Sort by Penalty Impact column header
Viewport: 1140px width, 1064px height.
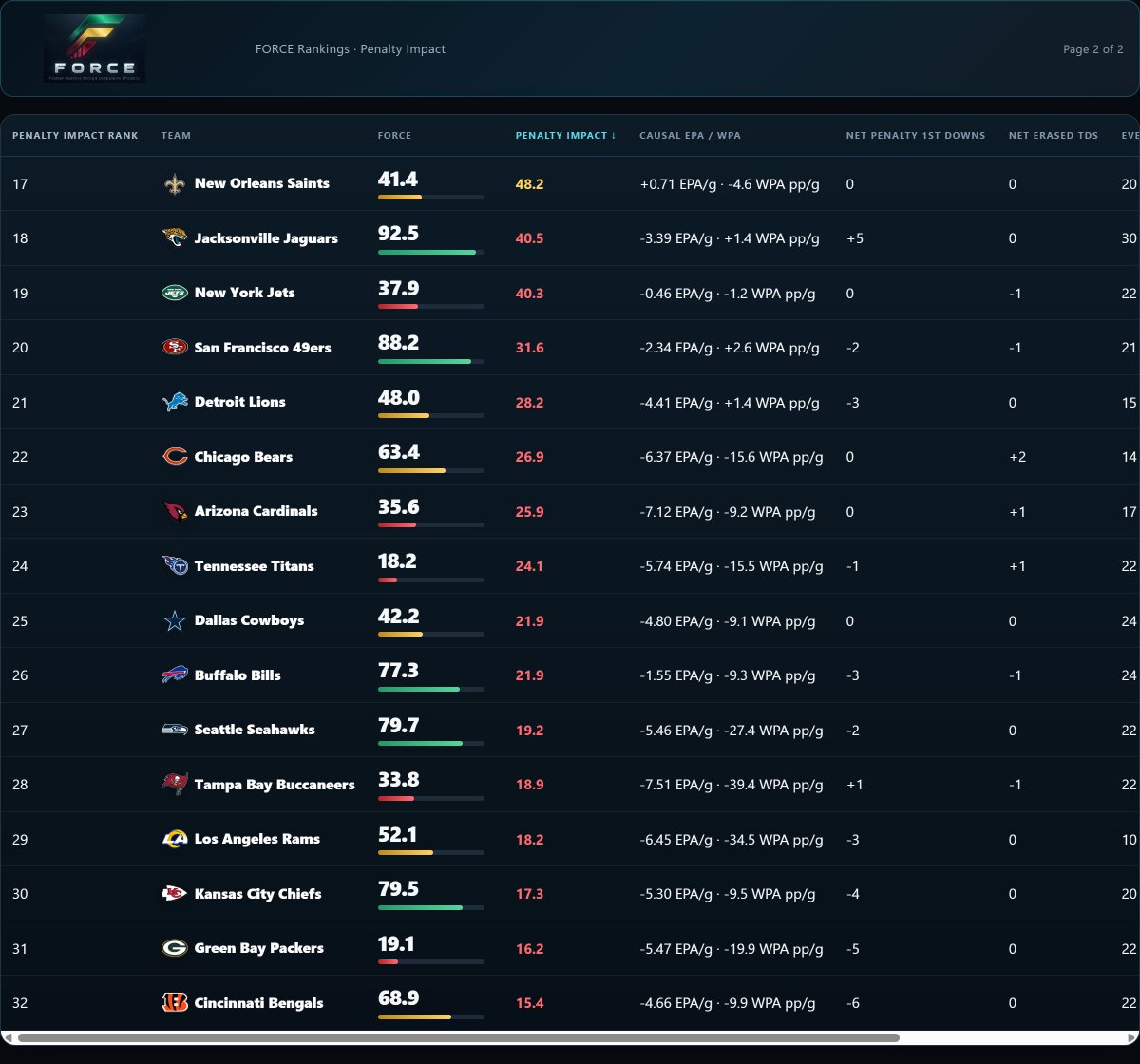point(565,136)
